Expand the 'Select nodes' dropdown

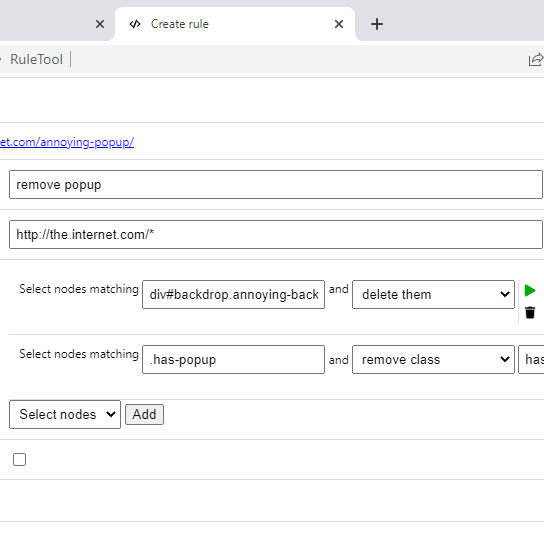tap(65, 414)
